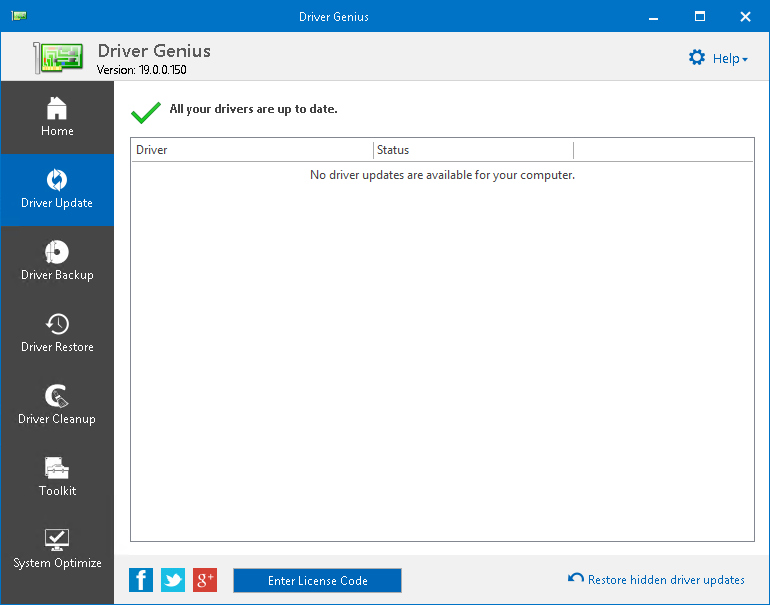The image size is (770, 605).
Task: Share on Google Plus icon
Action: click(x=205, y=580)
